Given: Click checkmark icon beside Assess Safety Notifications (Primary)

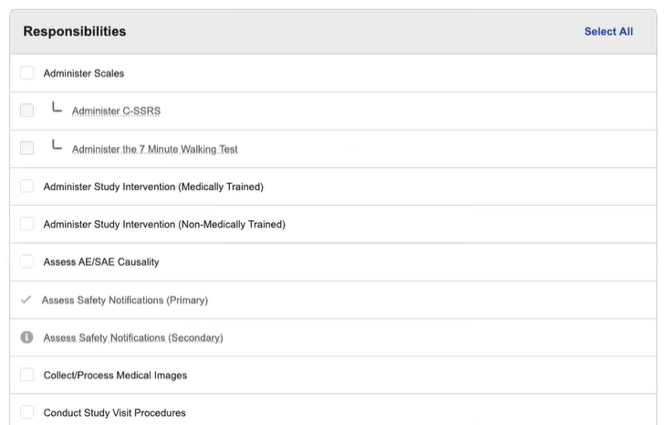Looking at the screenshot, I should pos(26,300).
